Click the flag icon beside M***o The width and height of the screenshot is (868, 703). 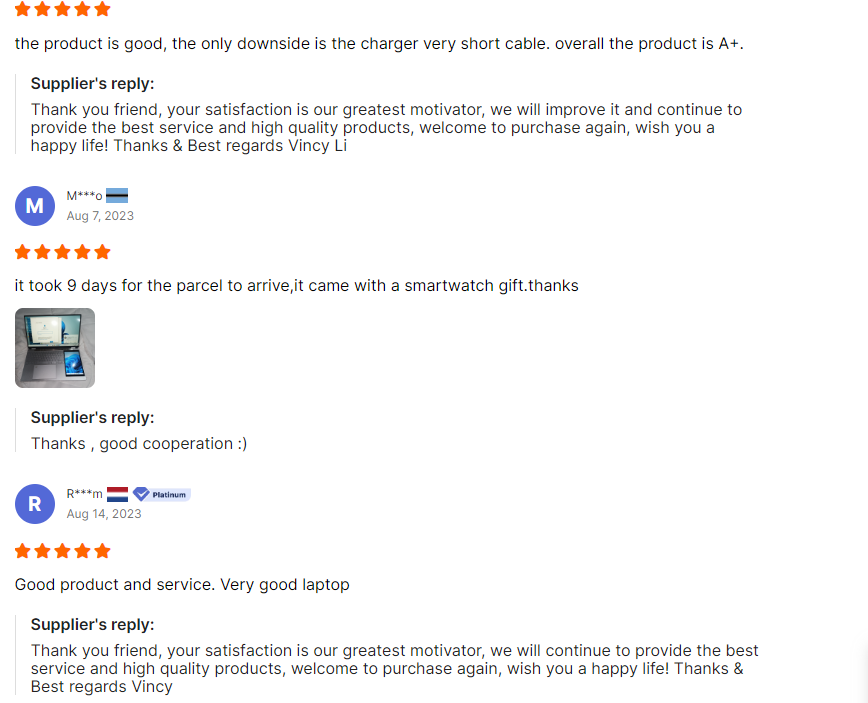click(117, 196)
